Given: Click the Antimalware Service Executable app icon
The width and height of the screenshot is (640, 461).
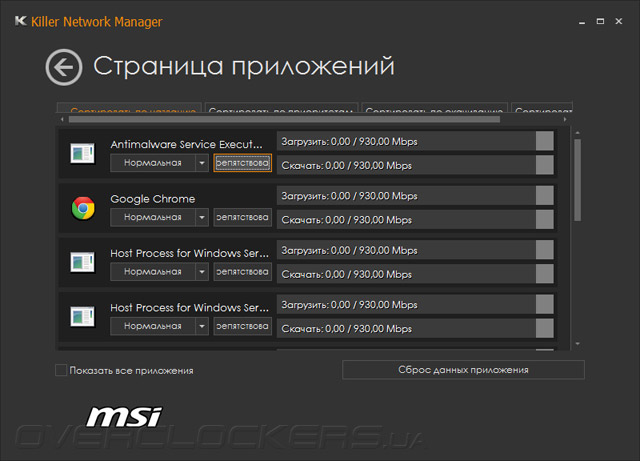Looking at the screenshot, I should (82, 154).
